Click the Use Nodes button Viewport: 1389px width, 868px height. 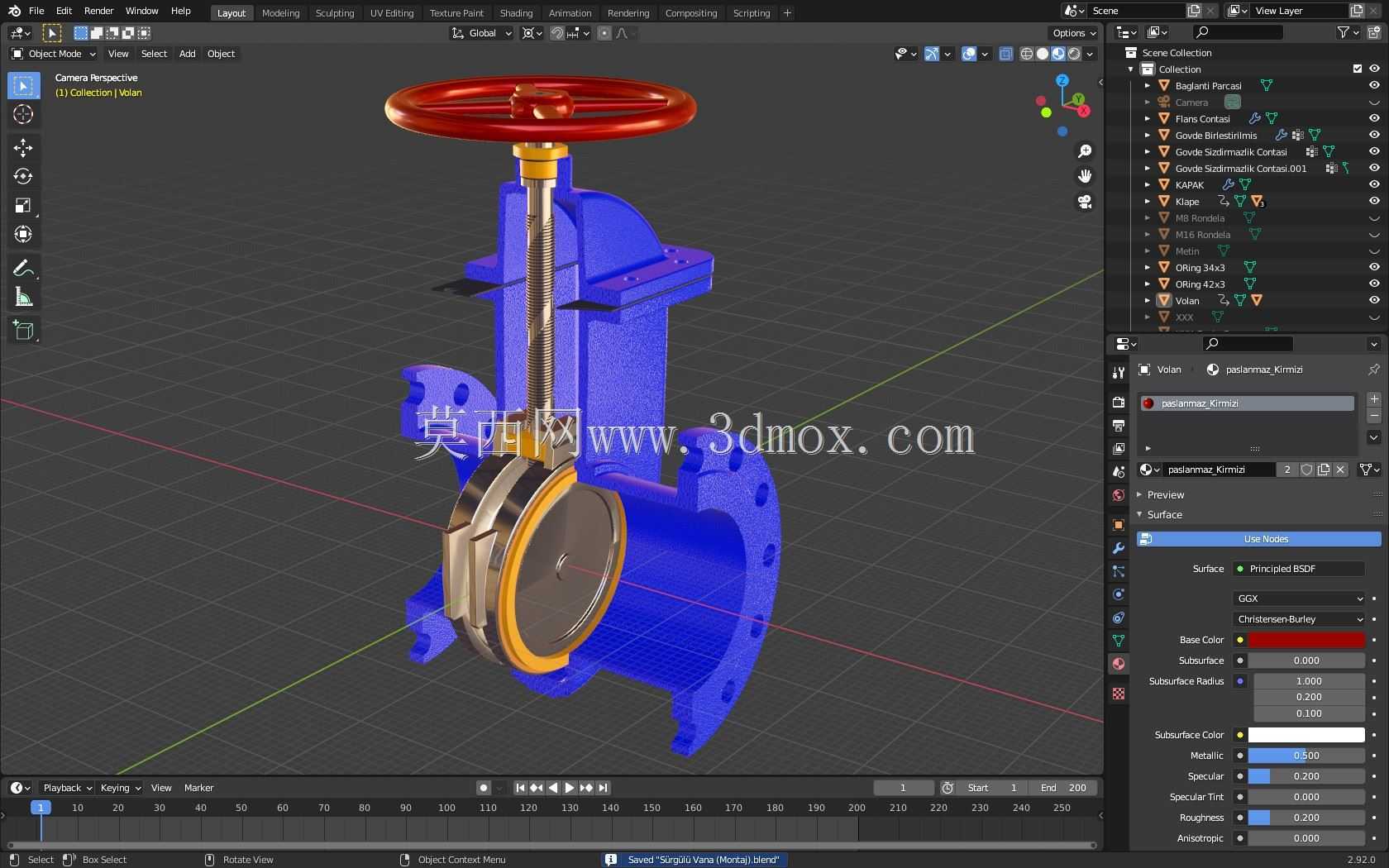coord(1258,539)
